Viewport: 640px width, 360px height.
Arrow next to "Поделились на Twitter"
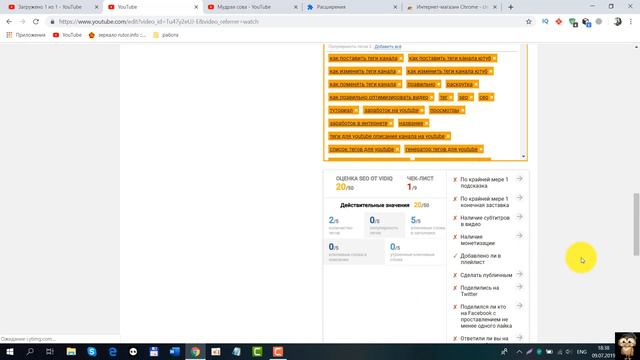(x=519, y=287)
